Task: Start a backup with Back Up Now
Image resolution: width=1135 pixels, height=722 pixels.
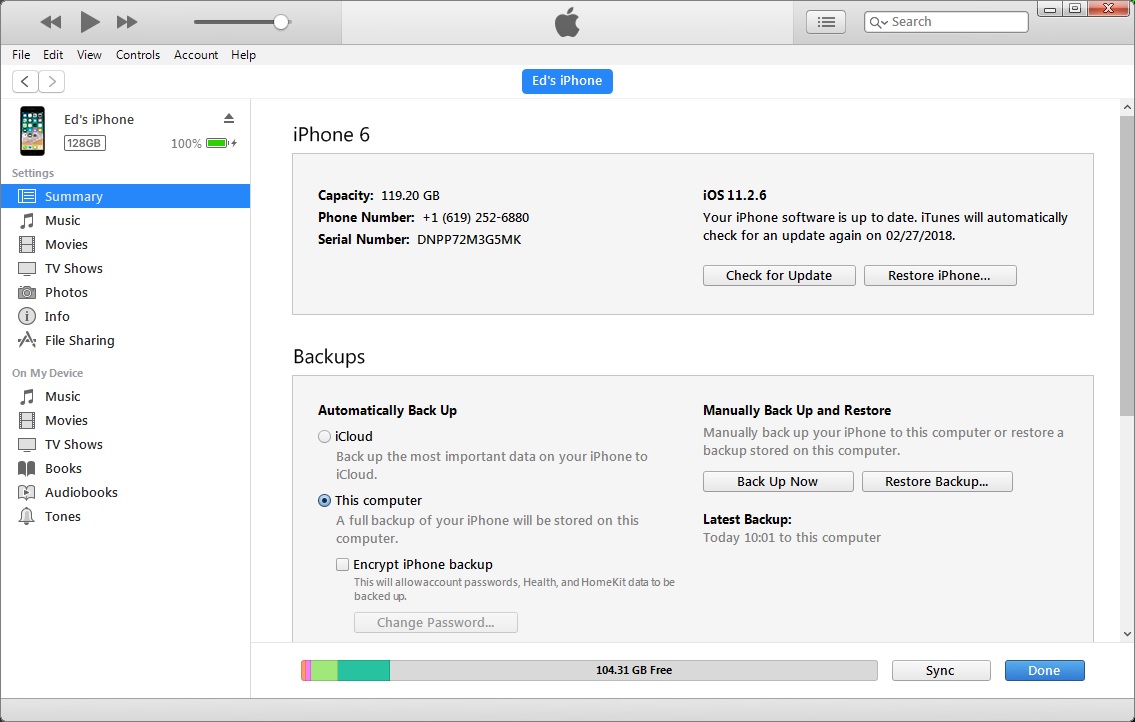Action: [x=777, y=481]
